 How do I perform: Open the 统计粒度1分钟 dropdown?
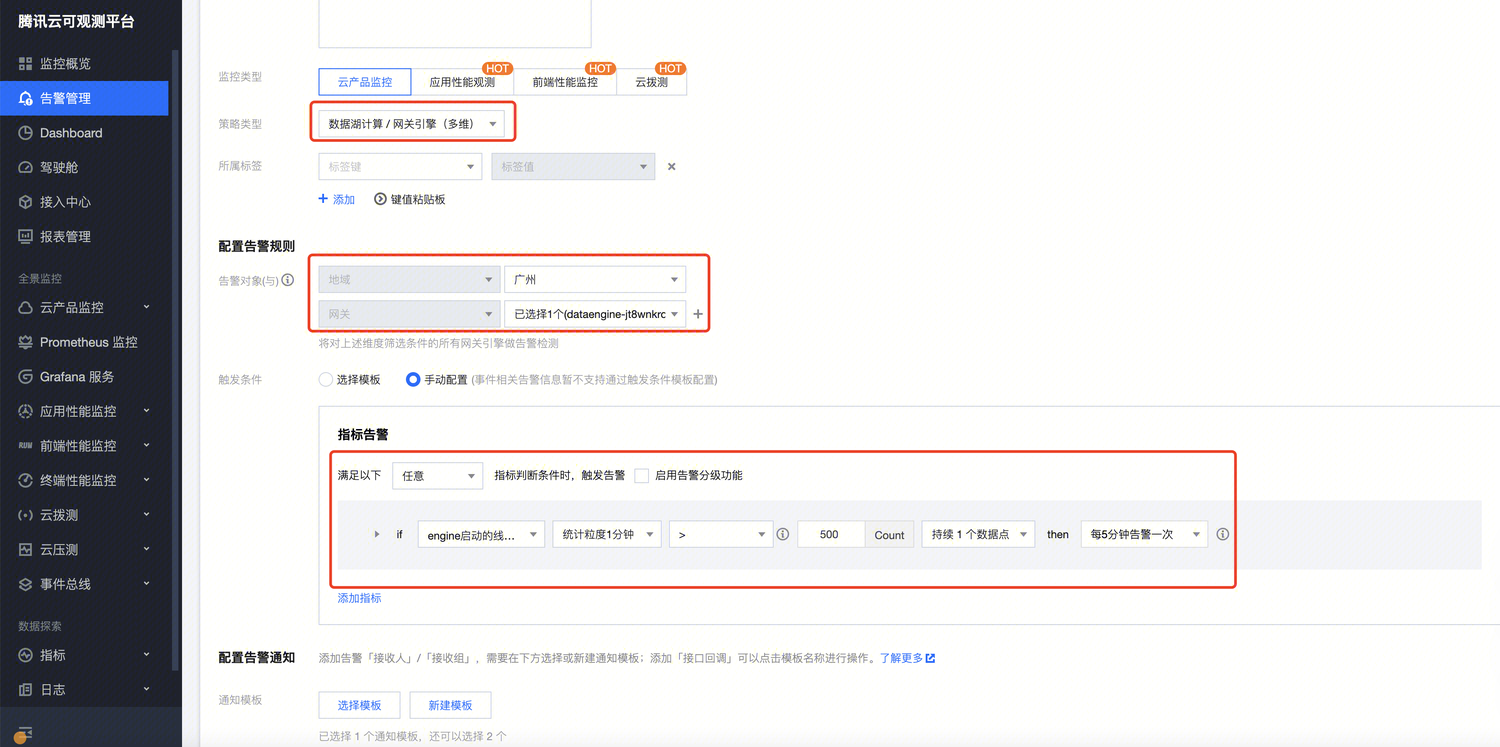coord(607,535)
